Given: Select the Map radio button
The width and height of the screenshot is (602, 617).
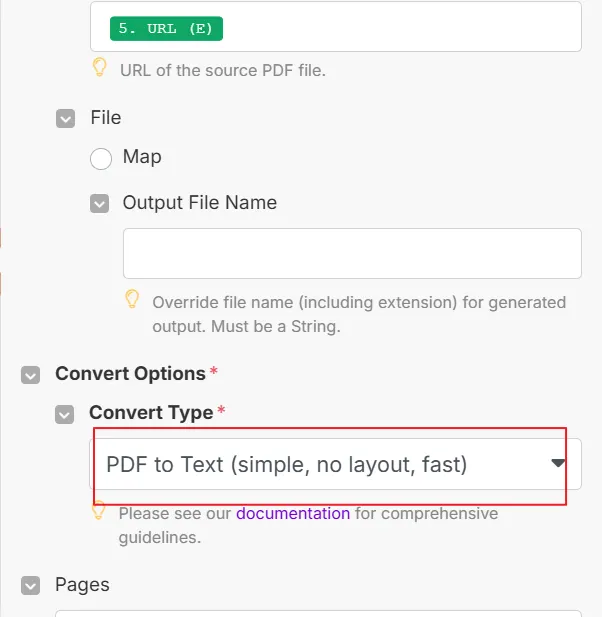Looking at the screenshot, I should coord(101,159).
